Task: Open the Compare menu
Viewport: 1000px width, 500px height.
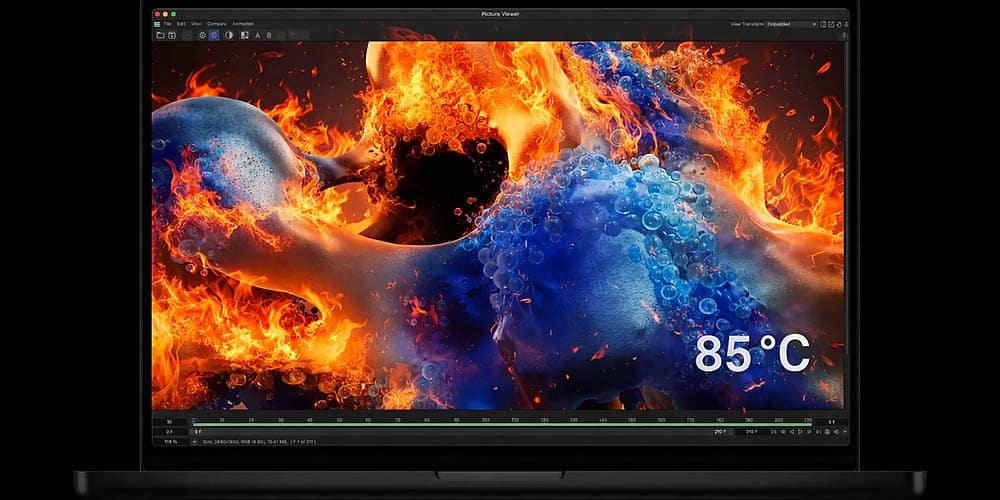Action: tap(216, 23)
